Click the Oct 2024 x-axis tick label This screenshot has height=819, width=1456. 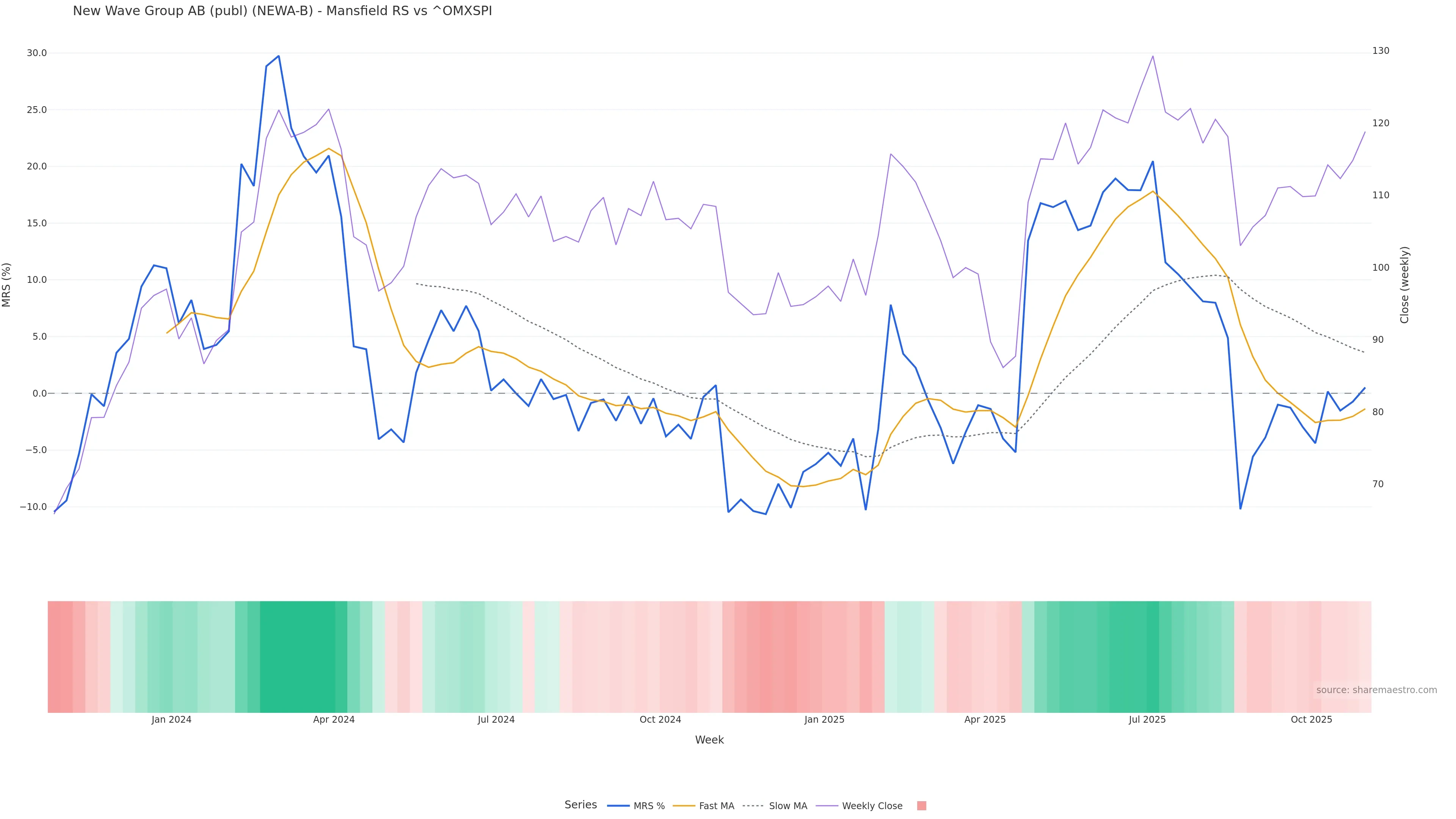[x=660, y=720]
